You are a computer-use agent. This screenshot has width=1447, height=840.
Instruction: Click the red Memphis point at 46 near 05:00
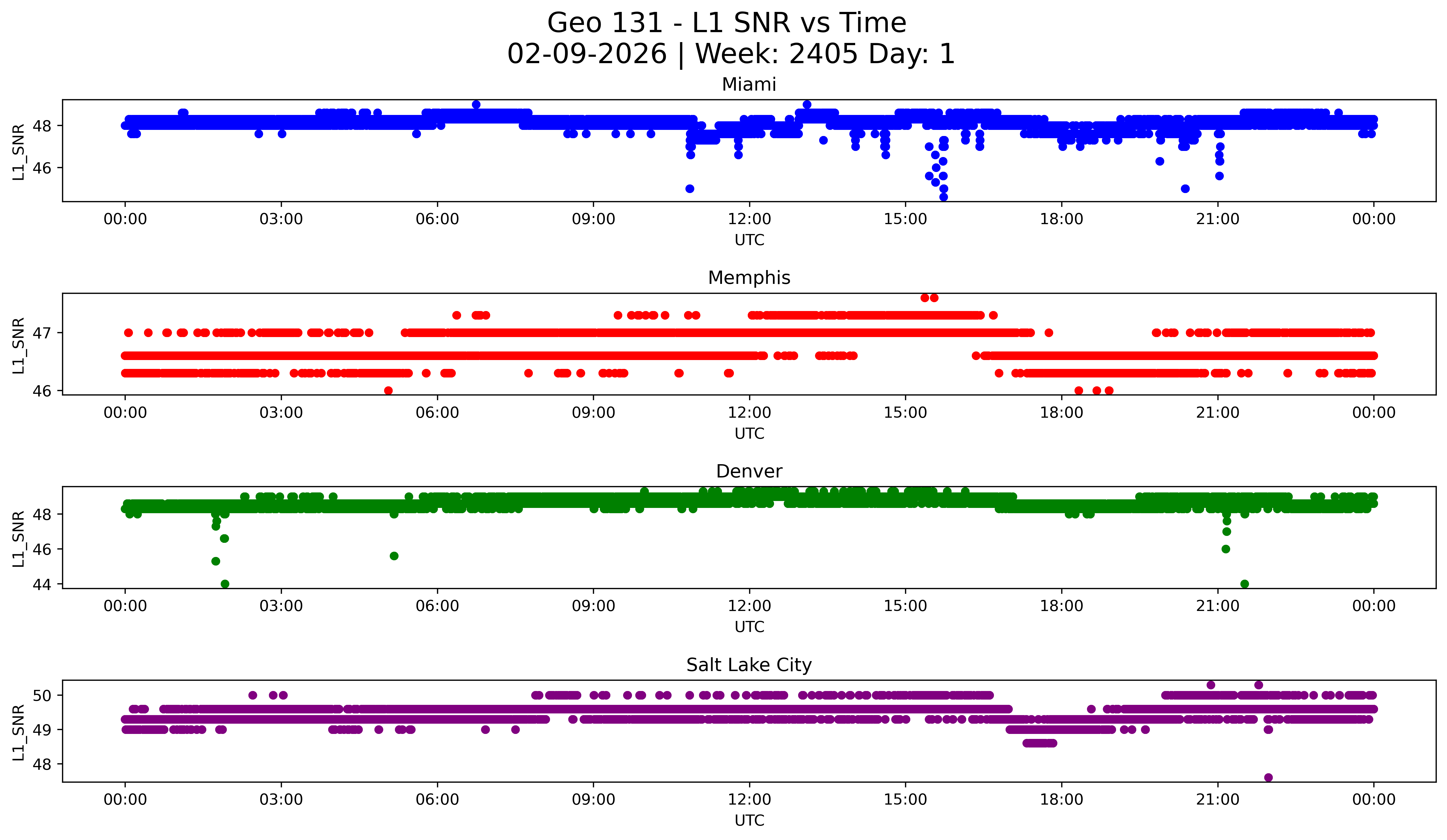388,391
